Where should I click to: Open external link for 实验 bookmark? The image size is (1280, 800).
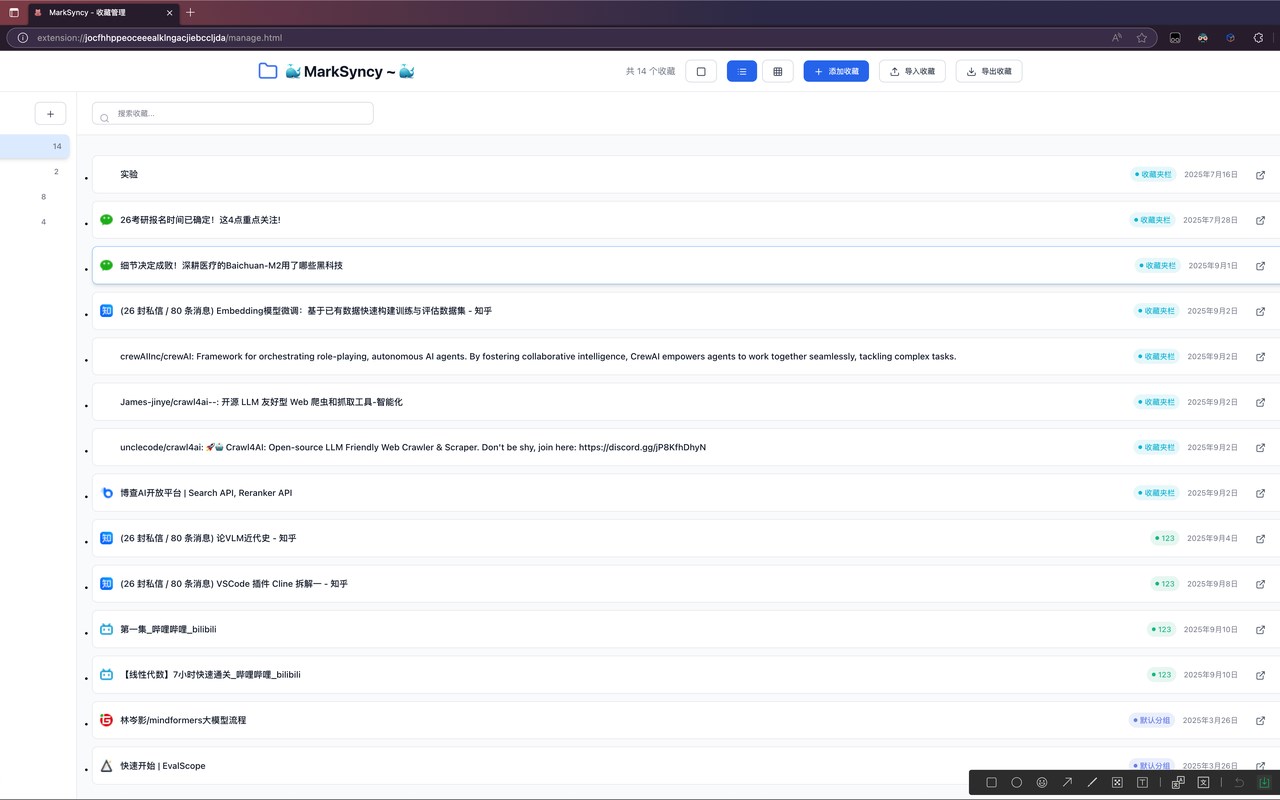pyautogui.click(x=1260, y=175)
